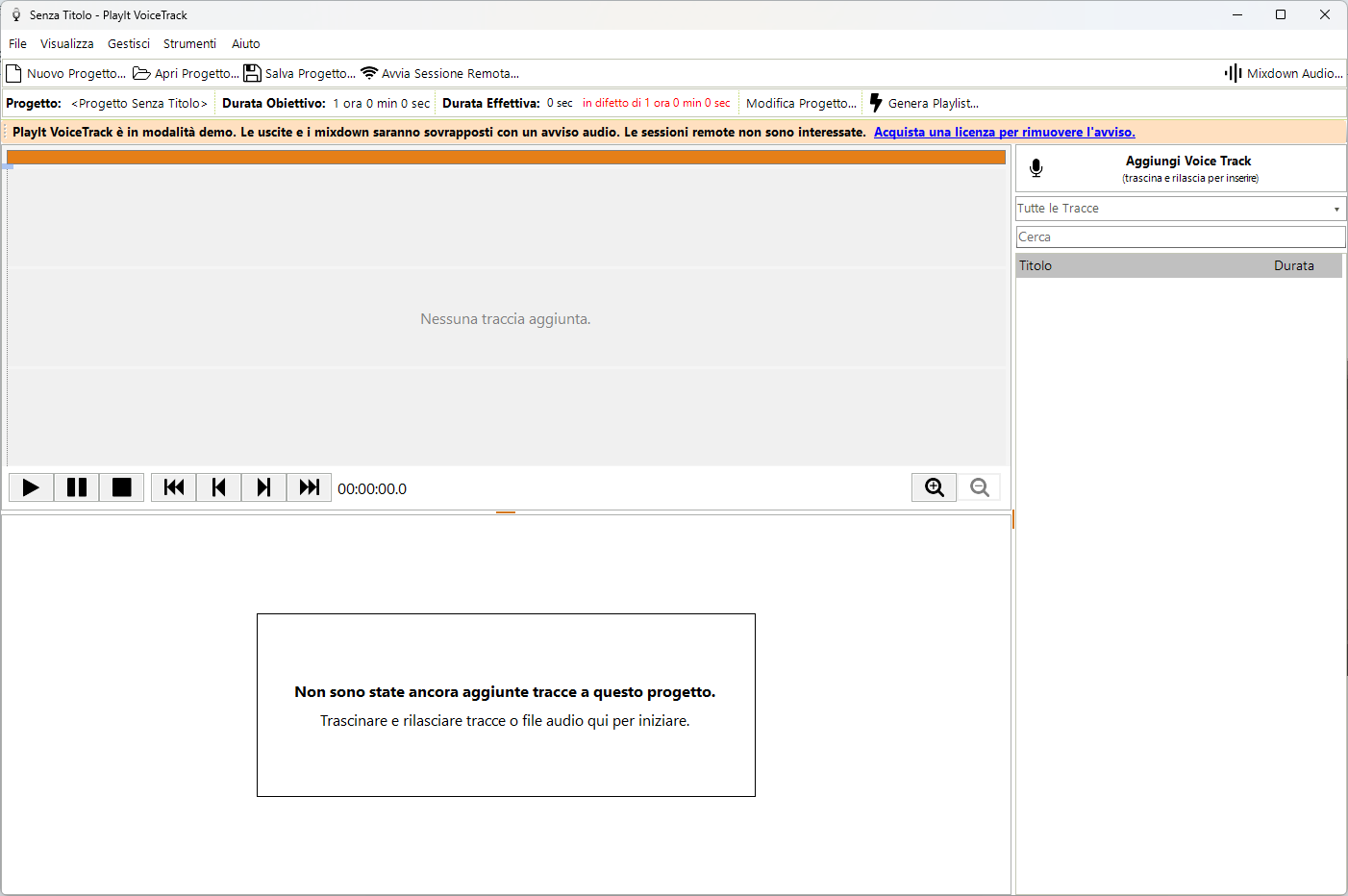Save project via Salva Progetto
The image size is (1348, 896).
pos(299,73)
